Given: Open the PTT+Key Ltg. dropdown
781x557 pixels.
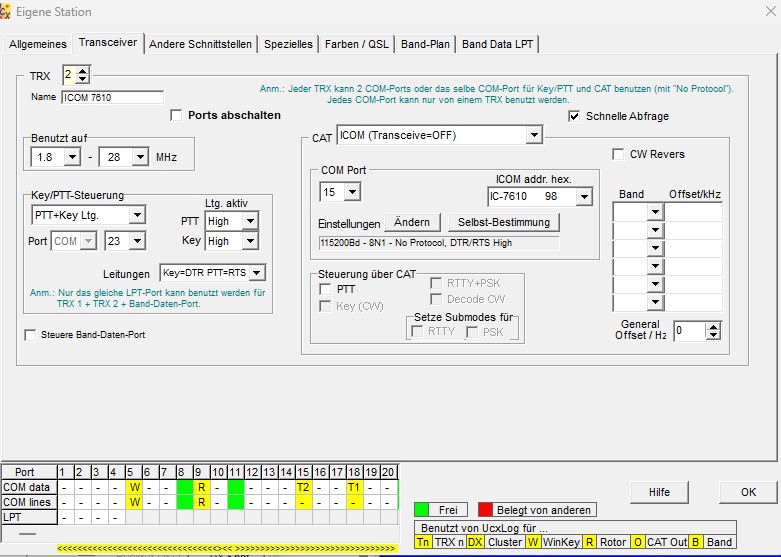Looking at the screenshot, I should [137, 215].
